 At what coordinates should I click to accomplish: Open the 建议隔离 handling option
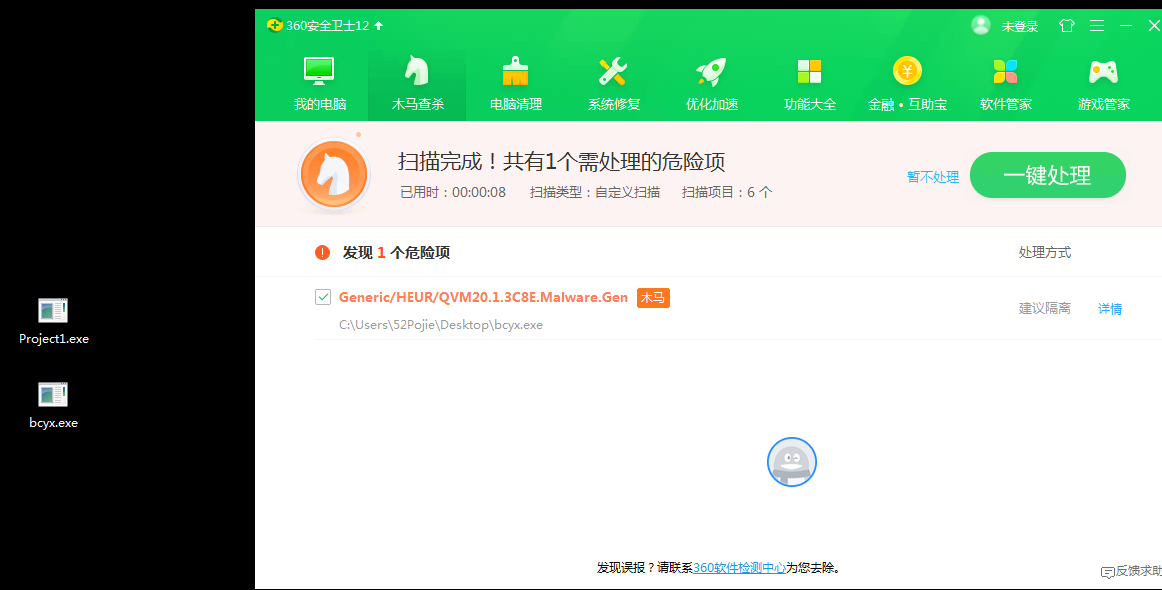click(1043, 308)
